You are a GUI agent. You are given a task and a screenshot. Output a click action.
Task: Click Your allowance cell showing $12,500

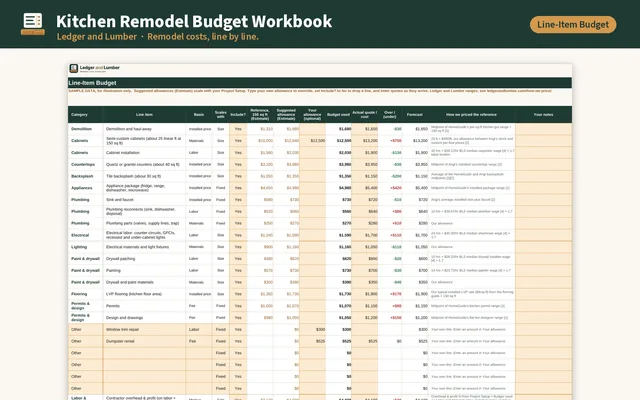coord(312,141)
